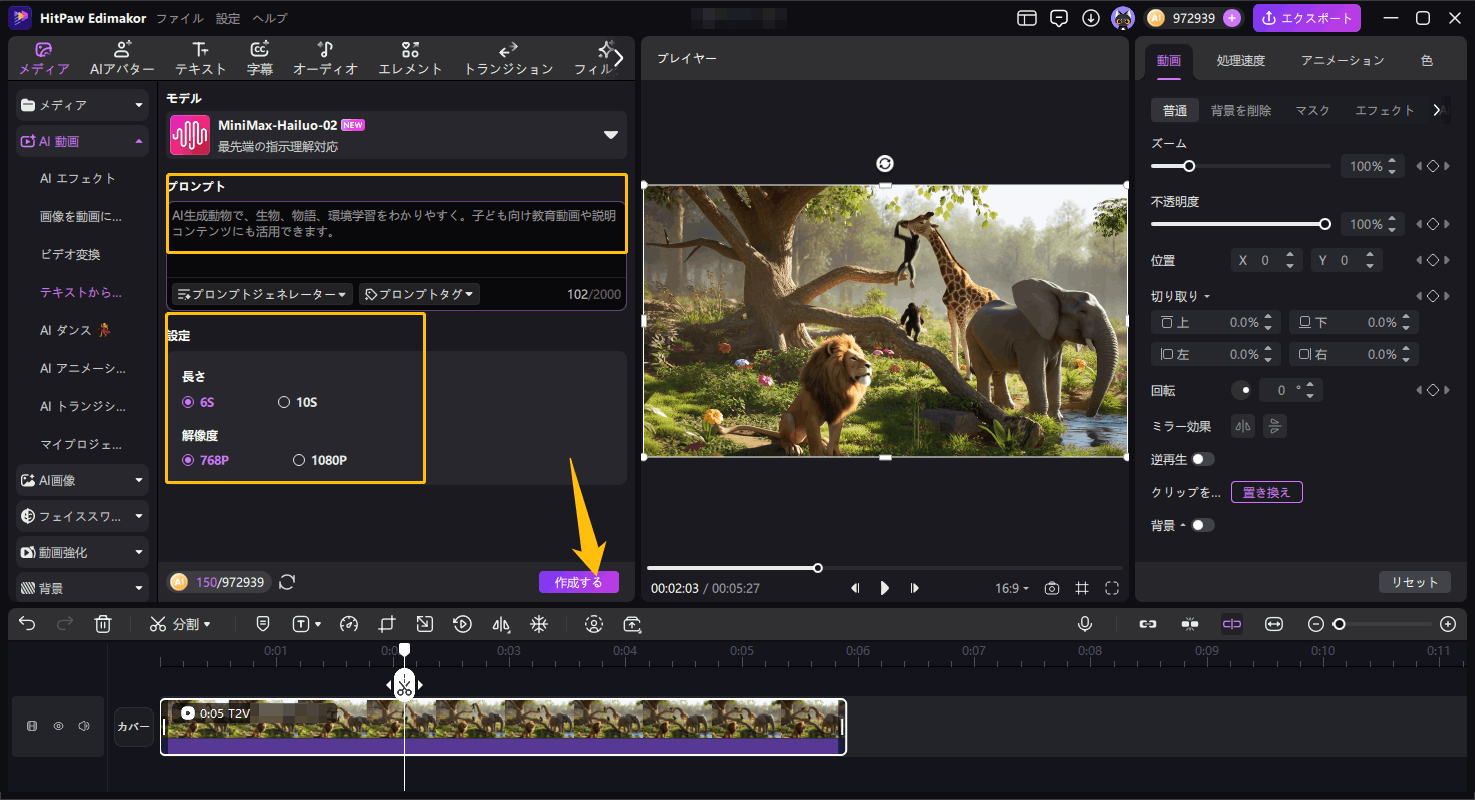1475x800 pixels.
Task: Choose the 1080P resolution option
Action: (x=299, y=460)
